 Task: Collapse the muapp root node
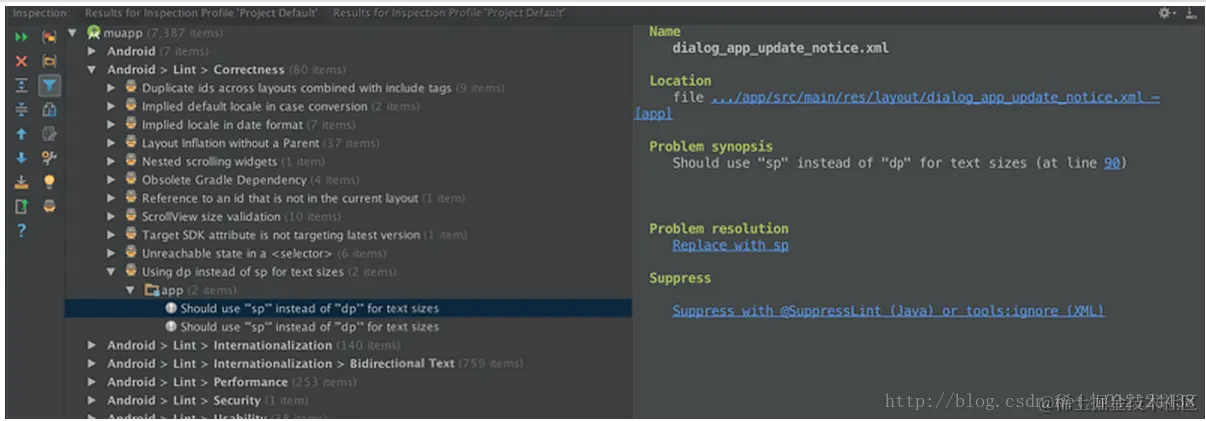click(73, 33)
